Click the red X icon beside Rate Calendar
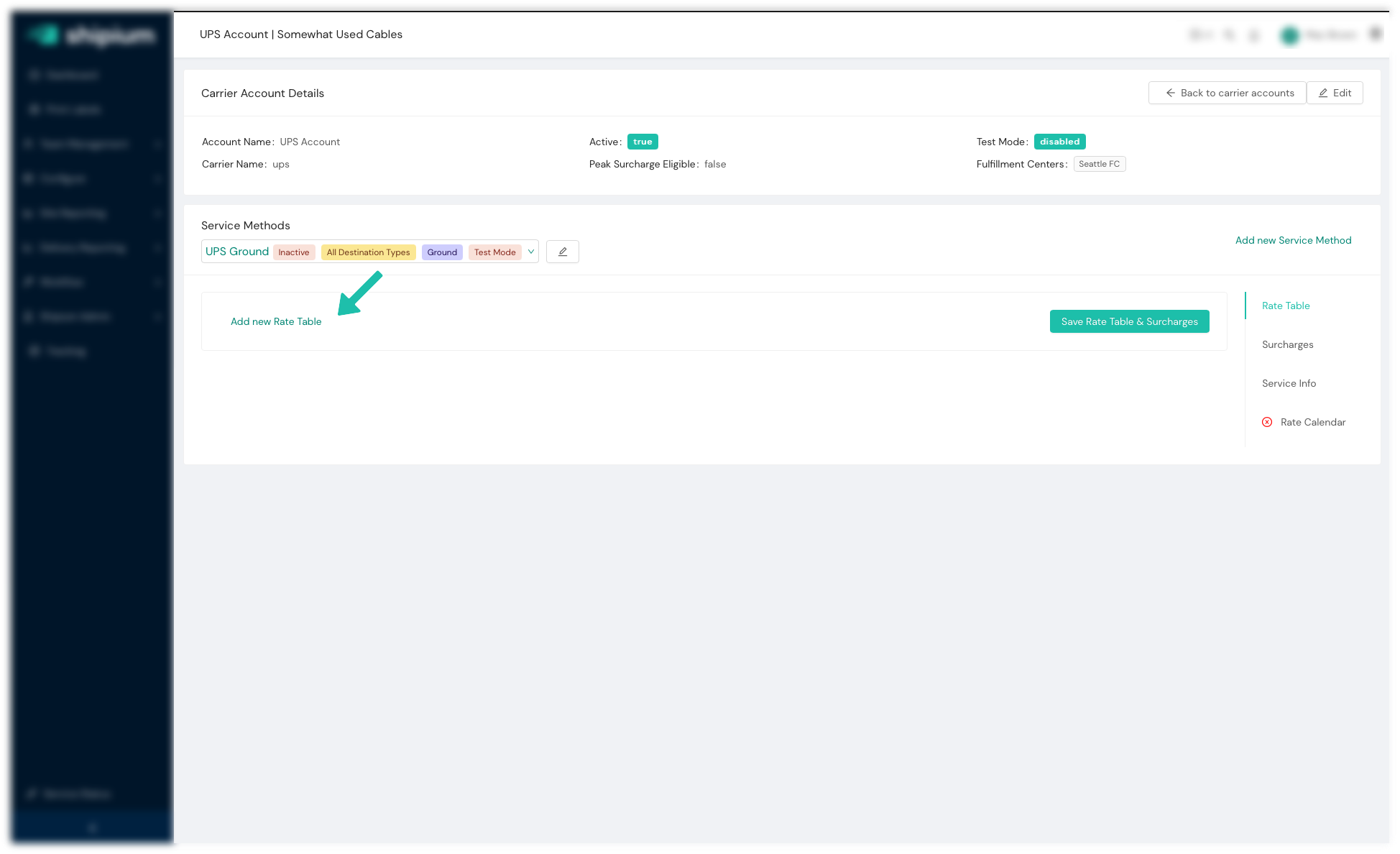This screenshot has width=1400, height=854. (x=1267, y=422)
